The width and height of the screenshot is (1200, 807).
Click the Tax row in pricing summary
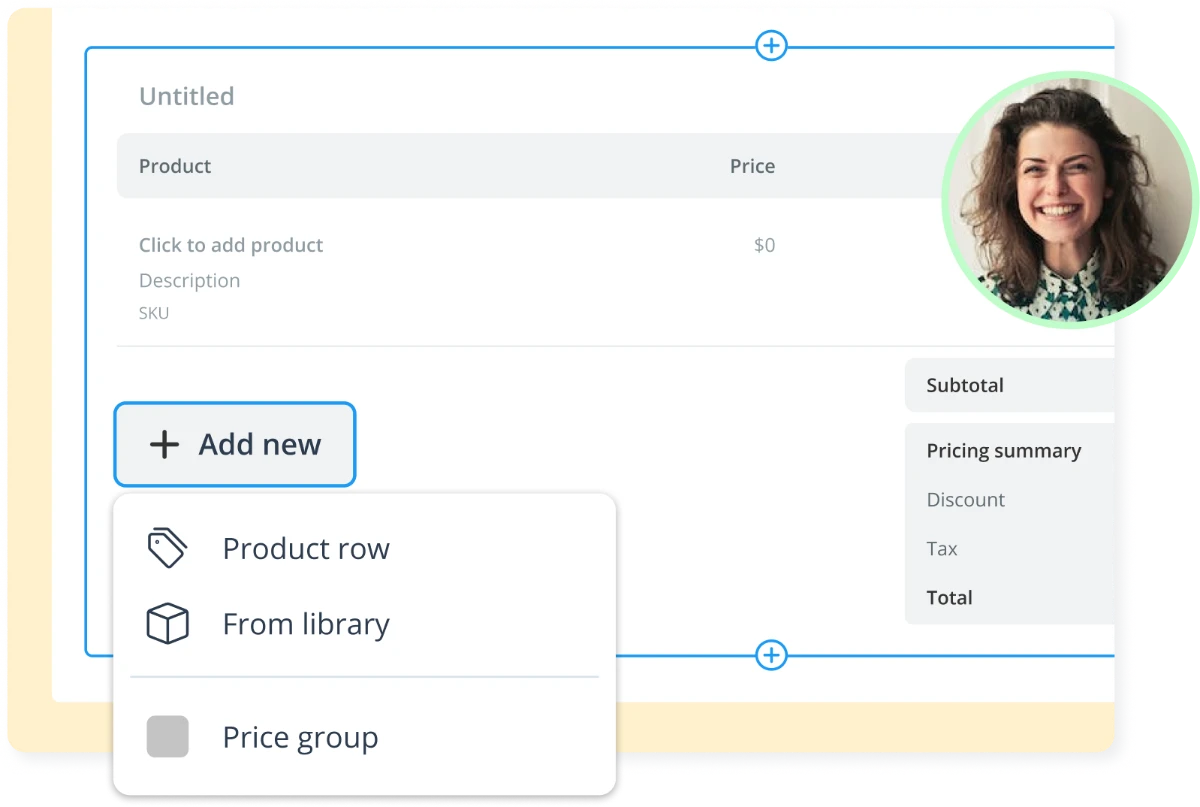tap(942, 549)
